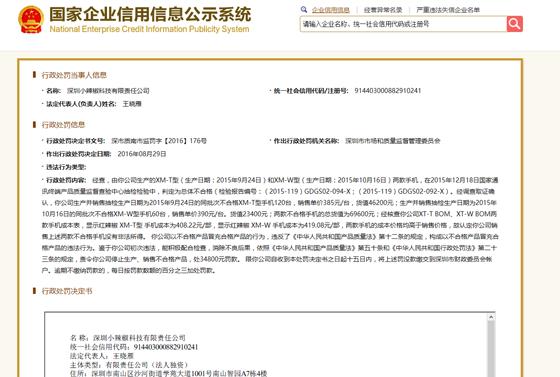Click the decision date 2016年08月29日

[142, 154]
